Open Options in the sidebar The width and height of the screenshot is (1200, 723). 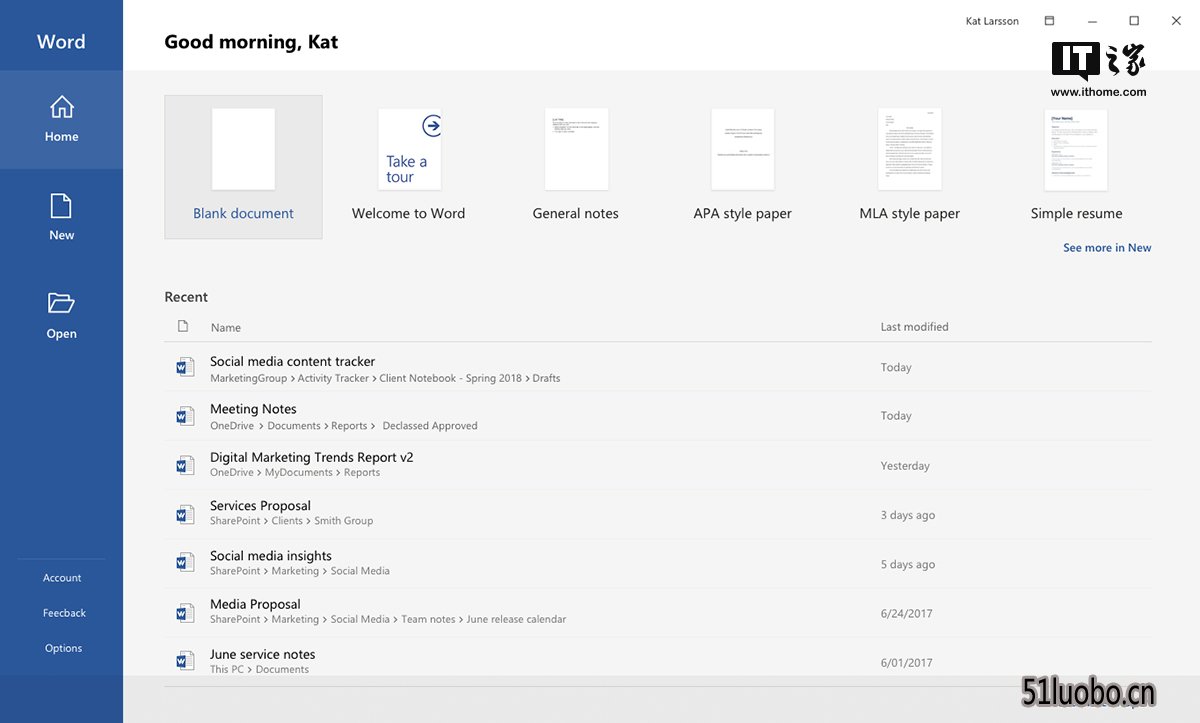click(x=63, y=648)
